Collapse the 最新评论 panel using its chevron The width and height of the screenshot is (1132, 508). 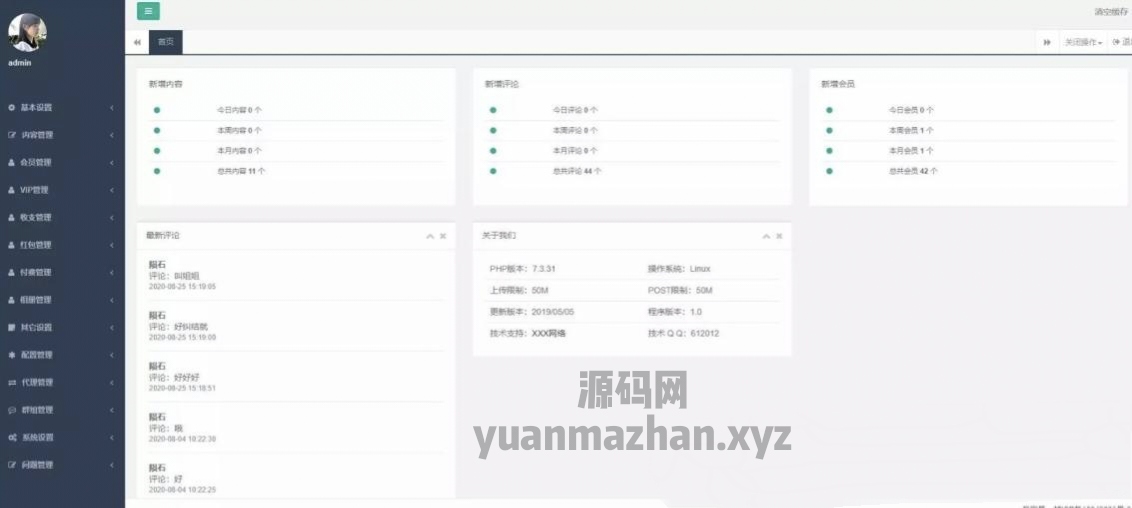coord(430,236)
